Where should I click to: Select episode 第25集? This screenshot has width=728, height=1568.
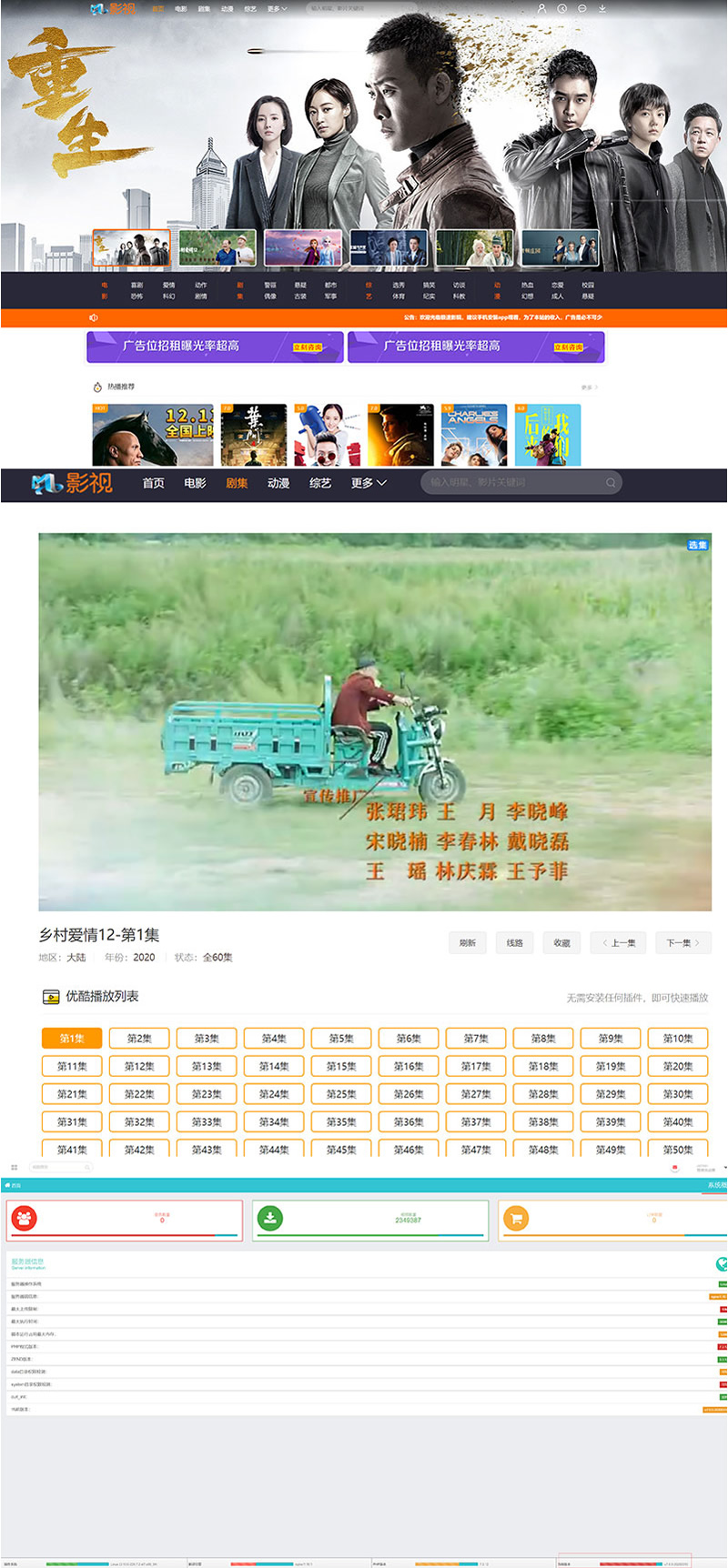(x=341, y=1094)
